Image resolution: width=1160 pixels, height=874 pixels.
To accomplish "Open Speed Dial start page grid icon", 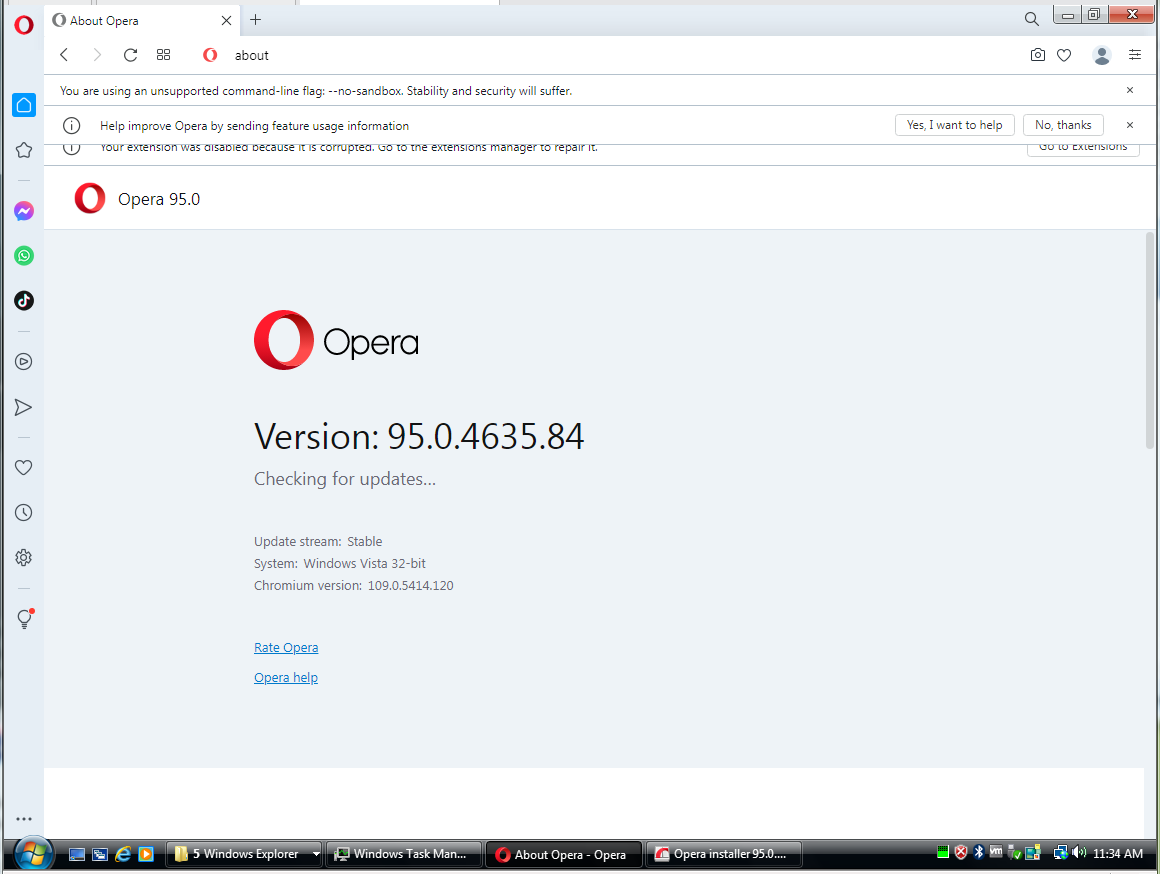I will (x=163, y=55).
